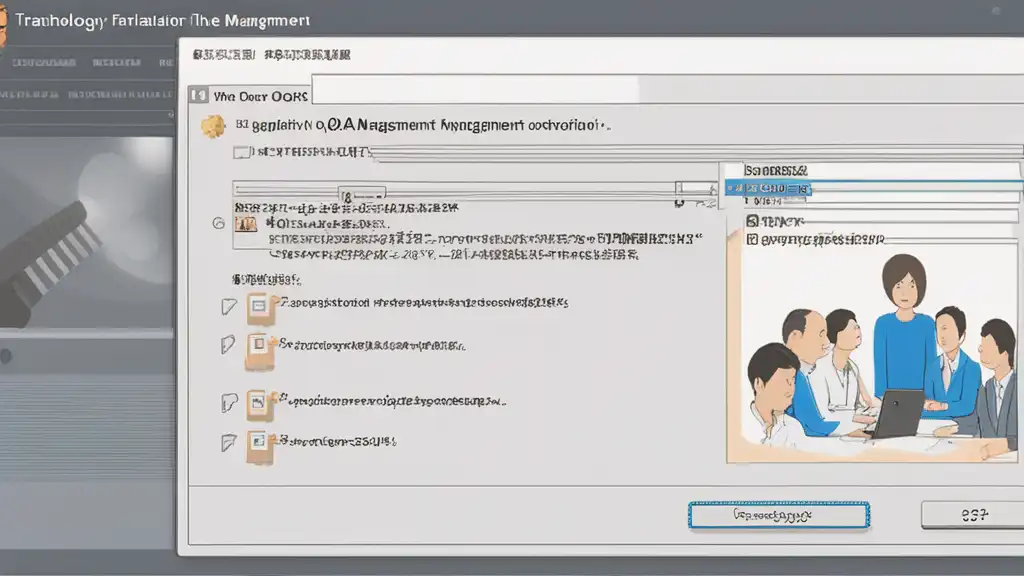Viewport: 1024px width, 576px height.
Task: Click the dark circle below the background window's image
Action: [x=6, y=357]
